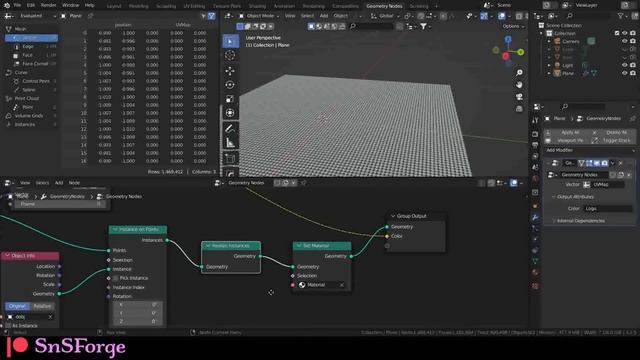The height and width of the screenshot is (360, 640).
Task: Select the Scale tool in viewport toolbar
Action: (x=230, y=99)
